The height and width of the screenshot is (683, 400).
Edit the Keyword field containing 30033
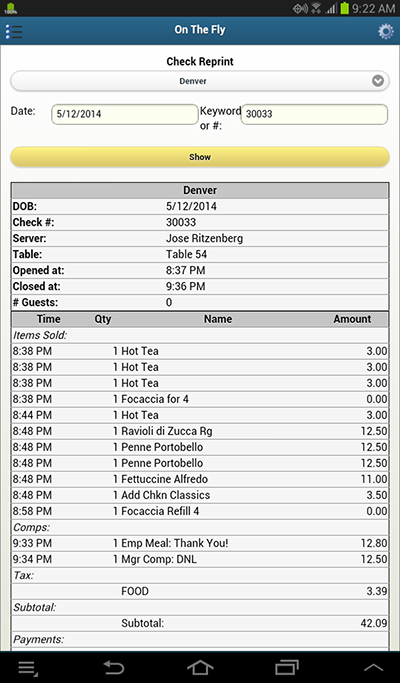click(x=314, y=114)
